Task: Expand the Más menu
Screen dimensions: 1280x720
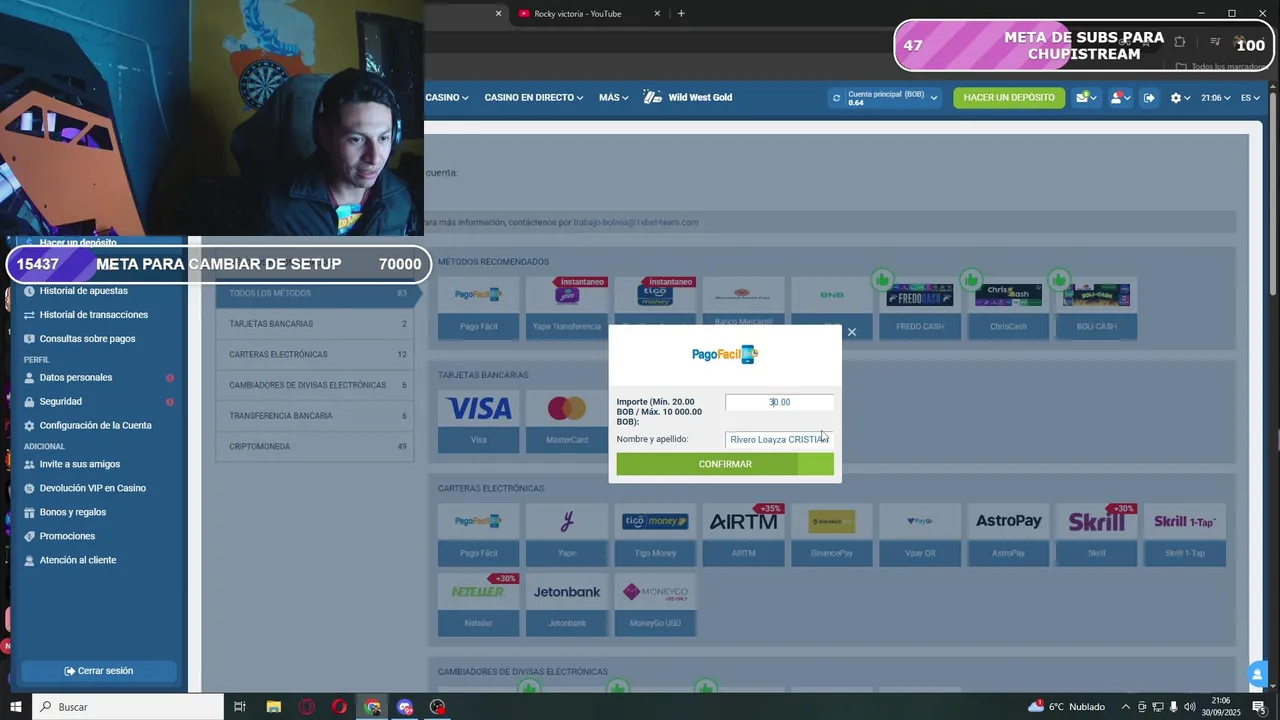Action: point(614,97)
